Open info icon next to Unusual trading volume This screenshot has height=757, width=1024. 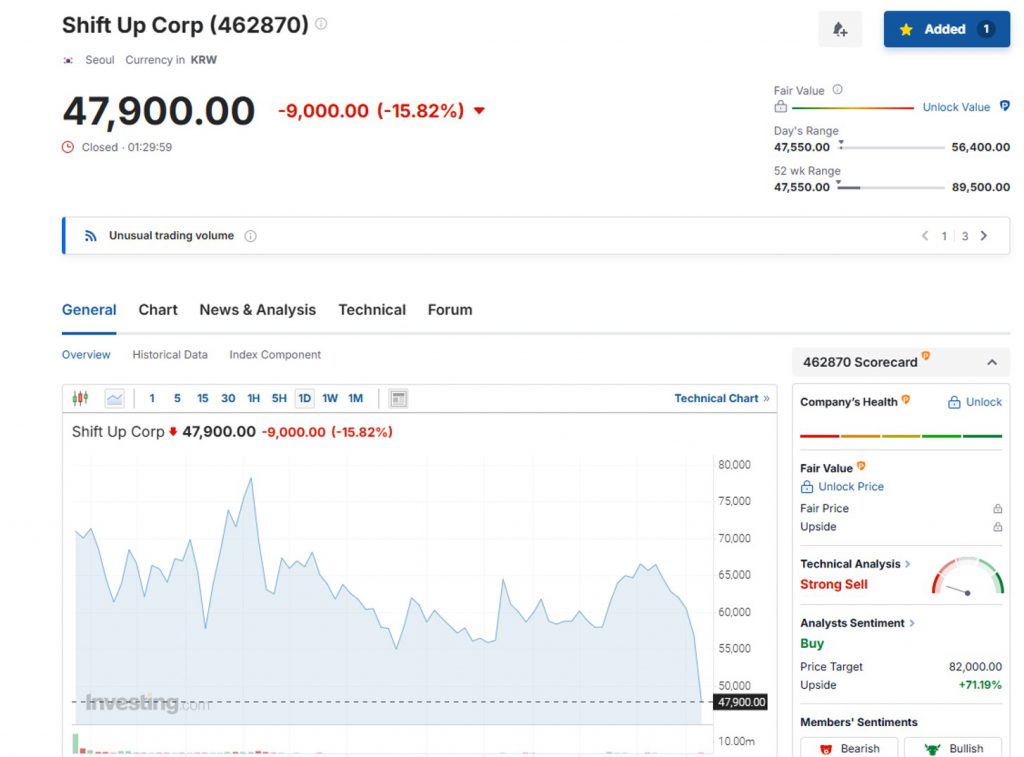pos(250,236)
